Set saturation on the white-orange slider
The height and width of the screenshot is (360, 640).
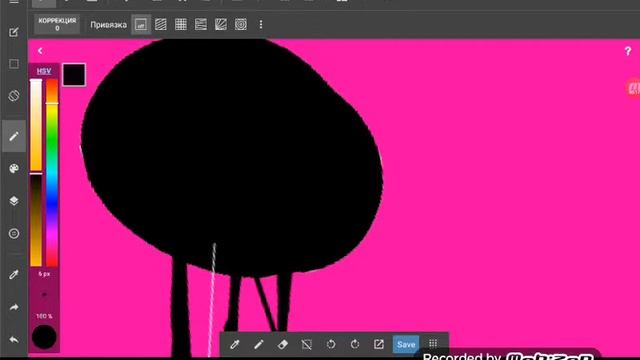point(36,125)
